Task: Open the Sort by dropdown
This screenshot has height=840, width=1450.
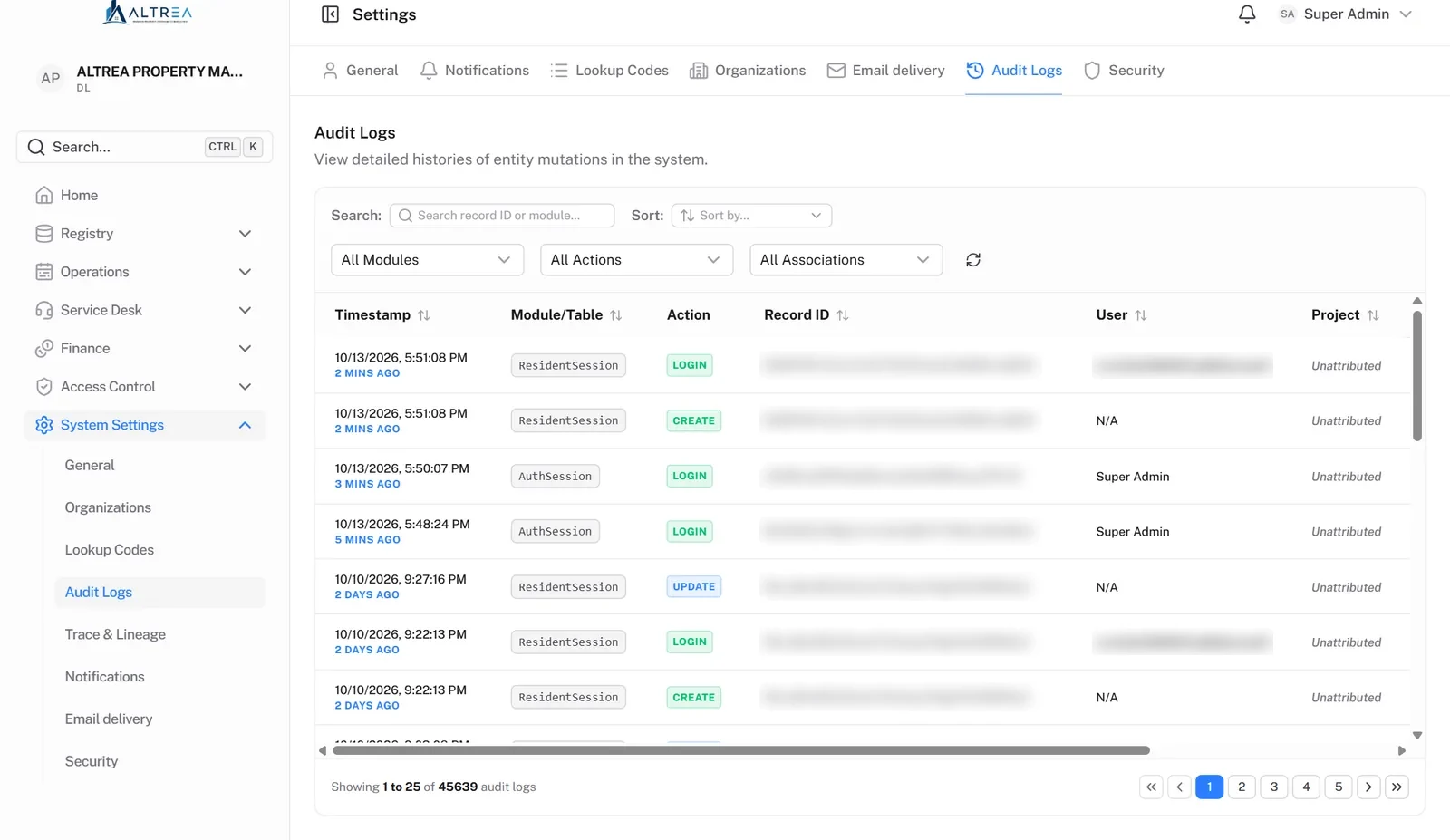Action: [751, 216]
